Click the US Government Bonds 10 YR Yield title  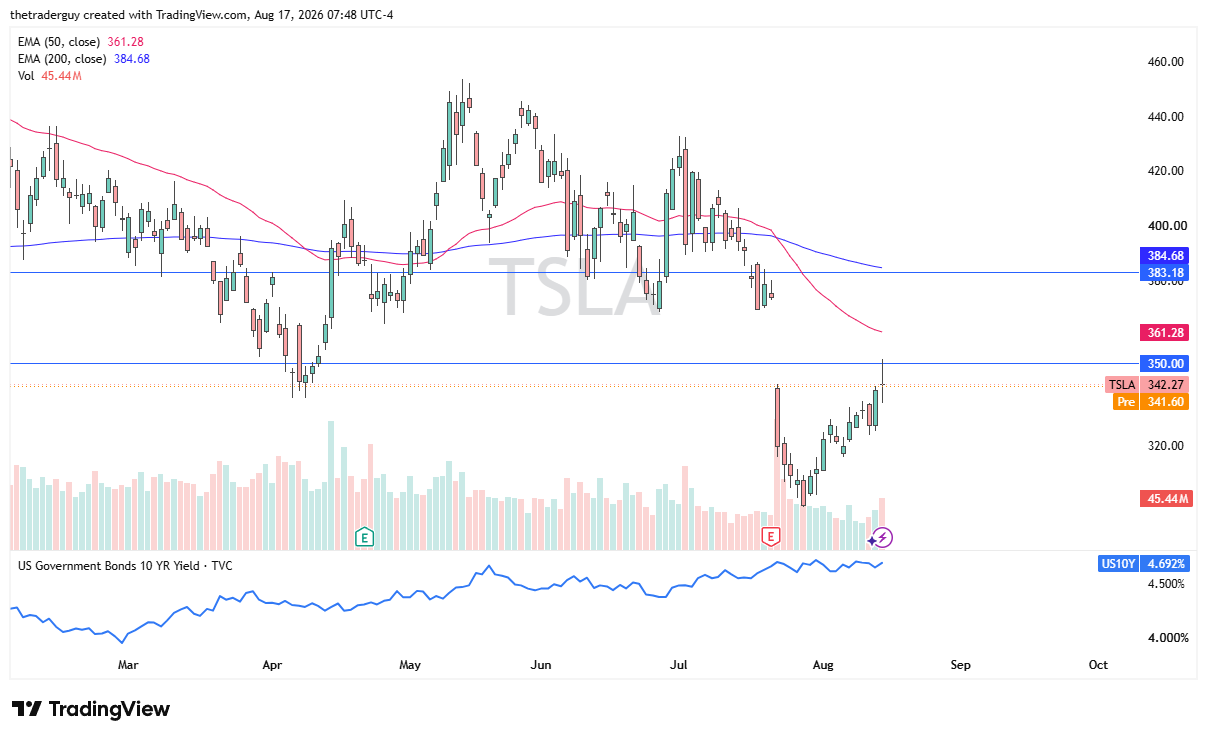[125, 565]
